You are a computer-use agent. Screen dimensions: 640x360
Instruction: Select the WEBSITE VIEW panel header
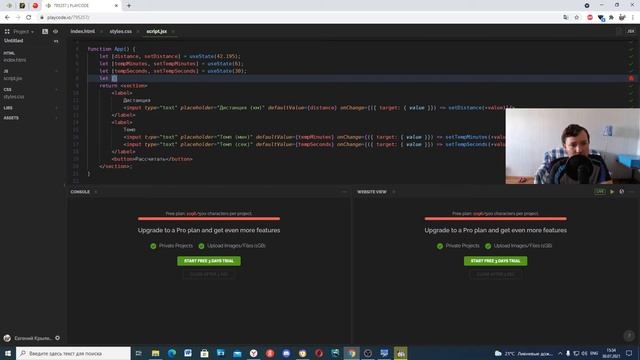(x=371, y=192)
